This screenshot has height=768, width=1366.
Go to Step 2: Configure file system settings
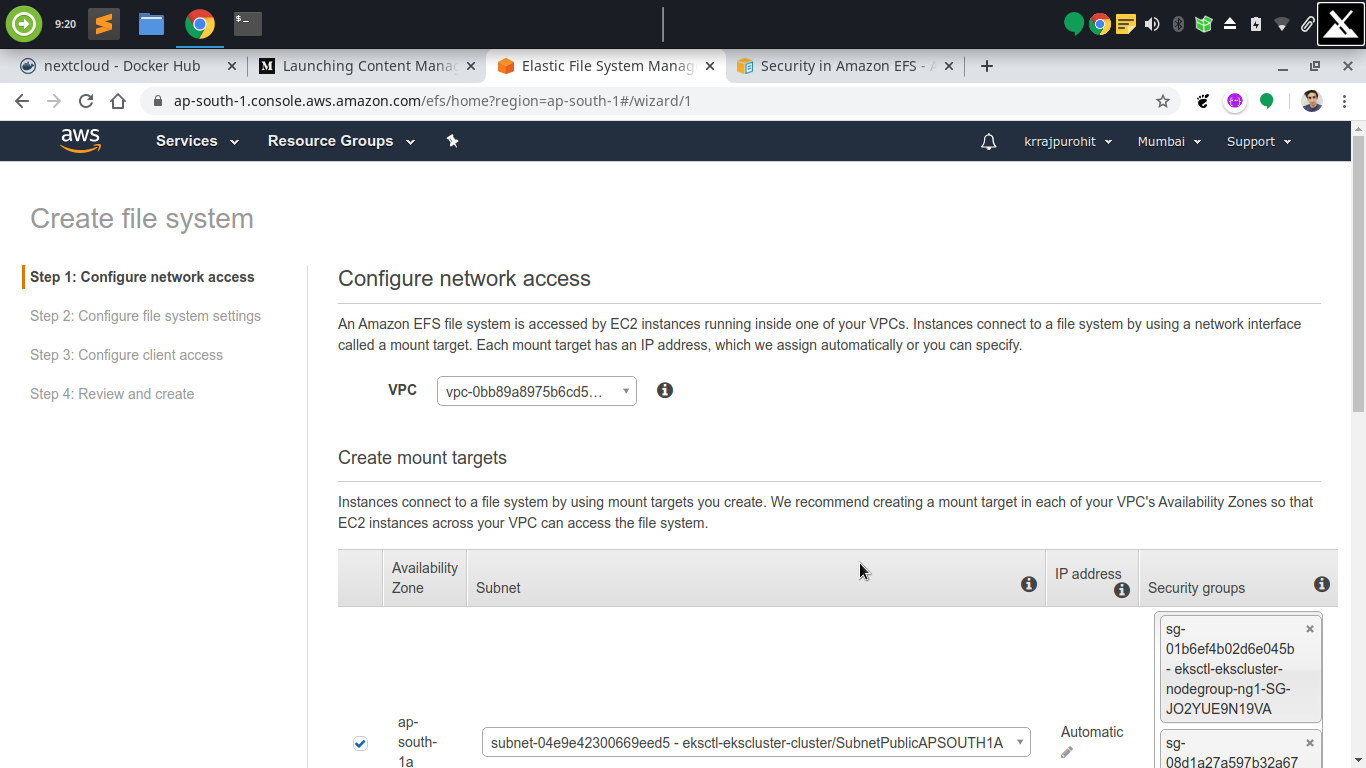(x=145, y=316)
